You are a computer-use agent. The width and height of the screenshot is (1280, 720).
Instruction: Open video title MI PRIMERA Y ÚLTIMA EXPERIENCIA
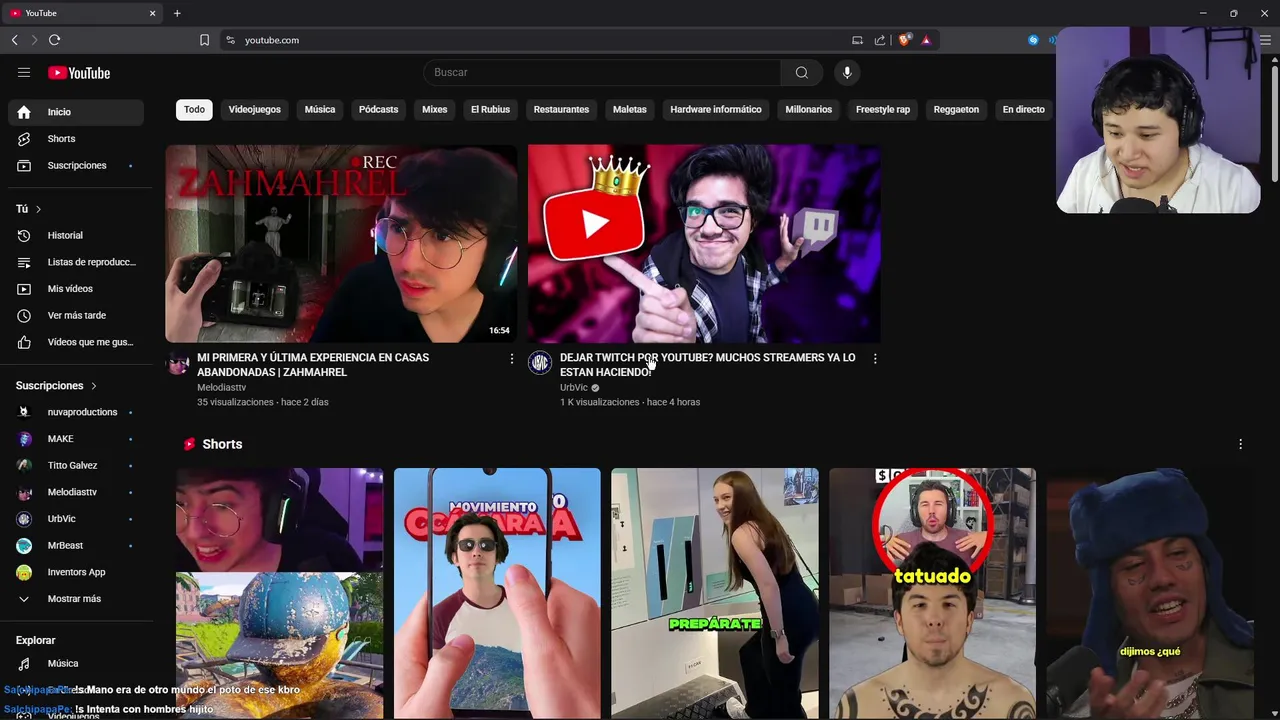pyautogui.click(x=313, y=365)
